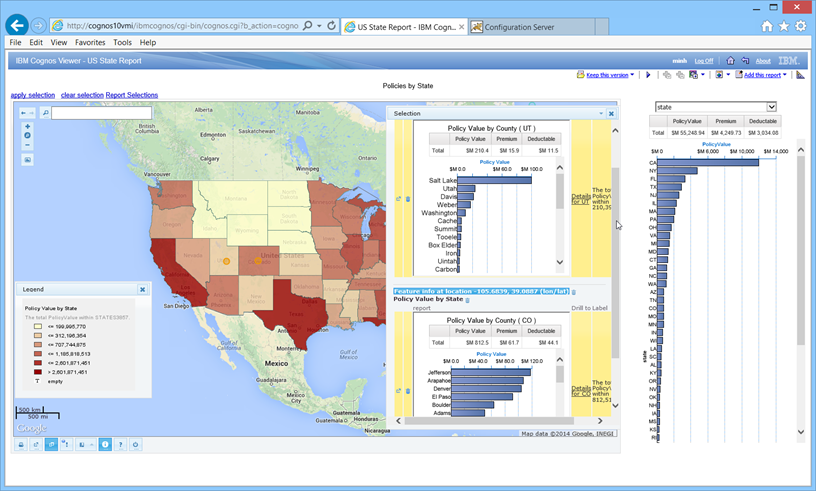Click the book icon in map toolbar
The height and width of the screenshot is (491, 816).
pyautogui.click(x=82, y=445)
